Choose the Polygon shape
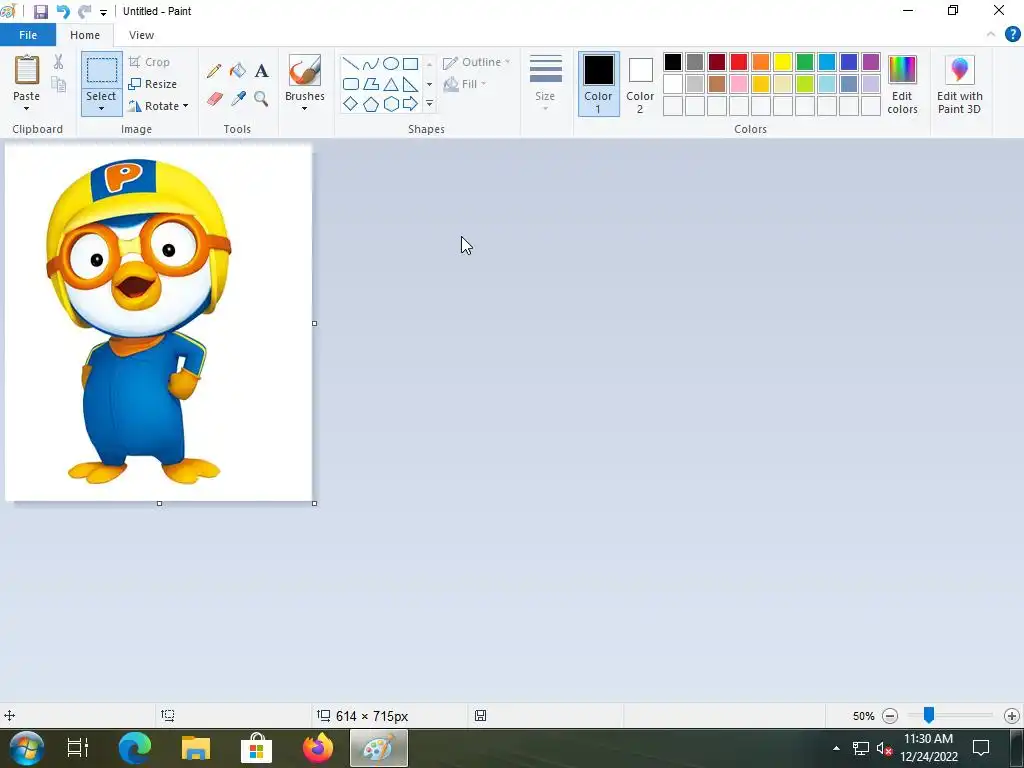This screenshot has height=768, width=1024. (x=371, y=84)
